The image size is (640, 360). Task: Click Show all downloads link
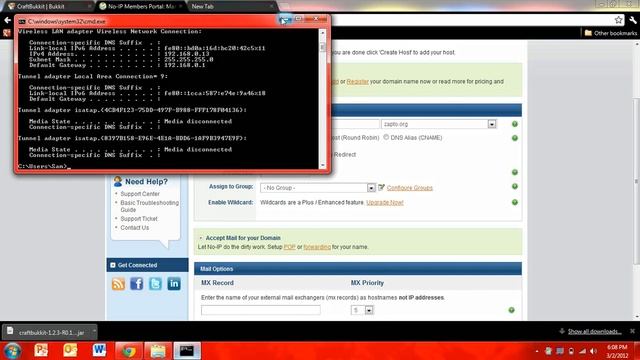tap(594, 331)
